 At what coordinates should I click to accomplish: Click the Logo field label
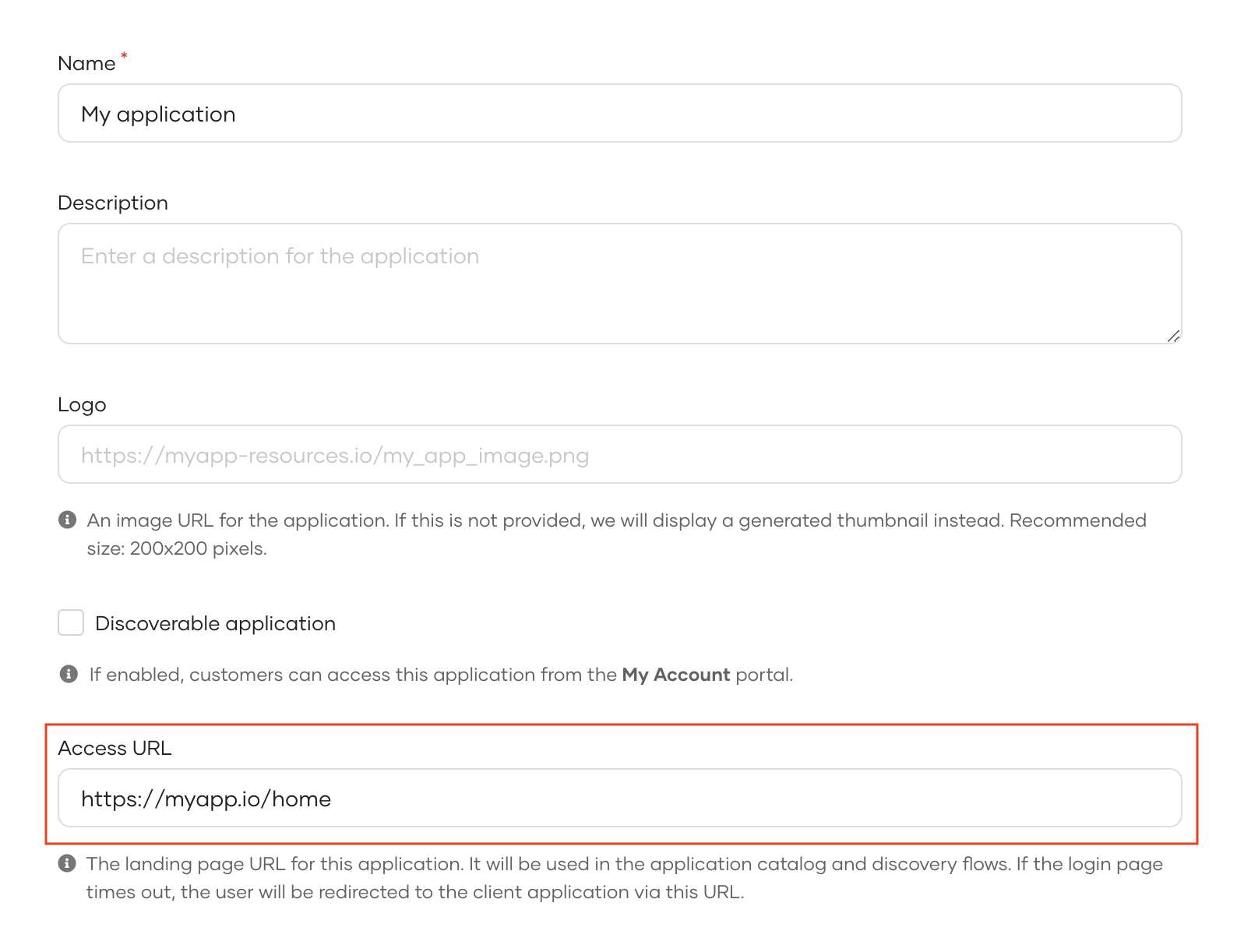[81, 404]
